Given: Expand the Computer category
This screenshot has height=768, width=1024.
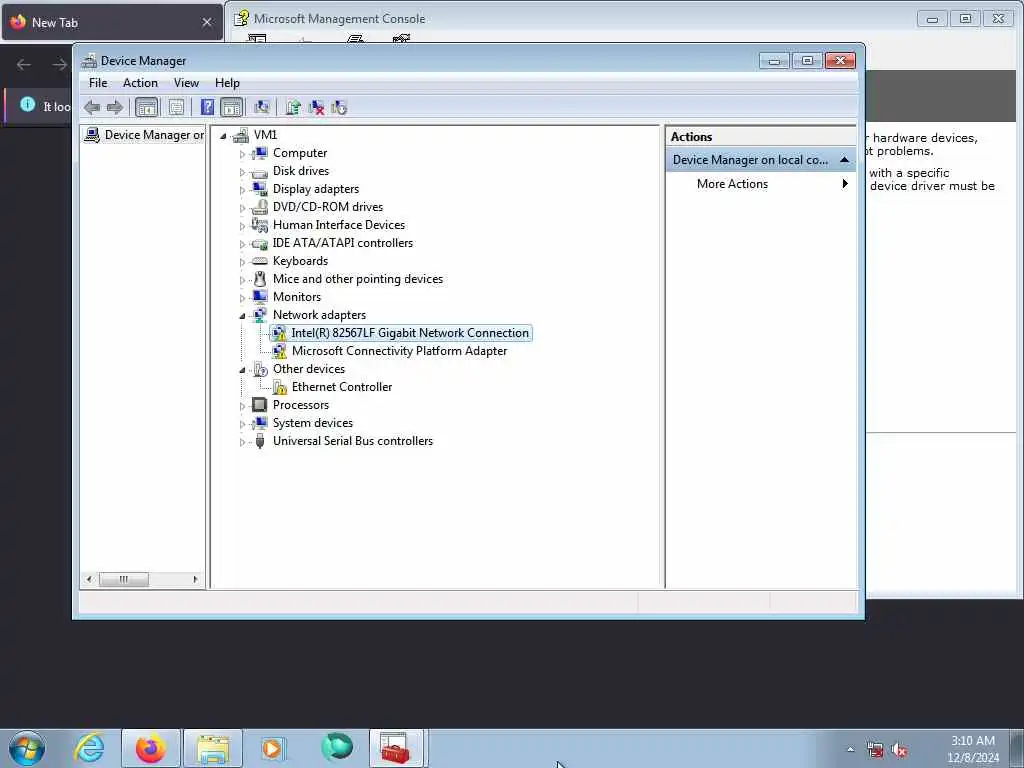Looking at the screenshot, I should coord(242,154).
